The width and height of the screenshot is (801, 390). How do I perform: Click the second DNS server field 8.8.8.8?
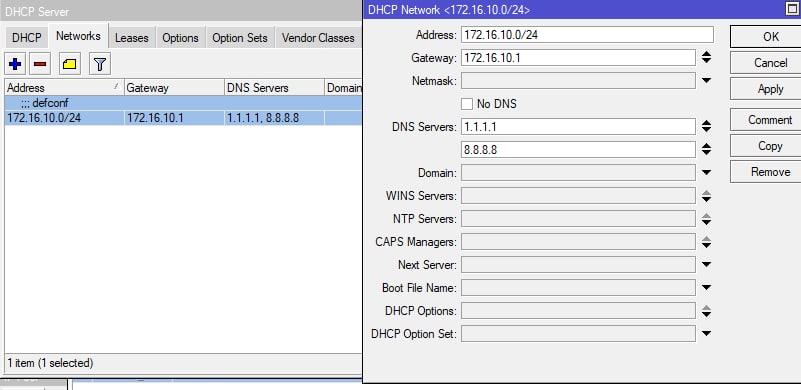(578, 149)
